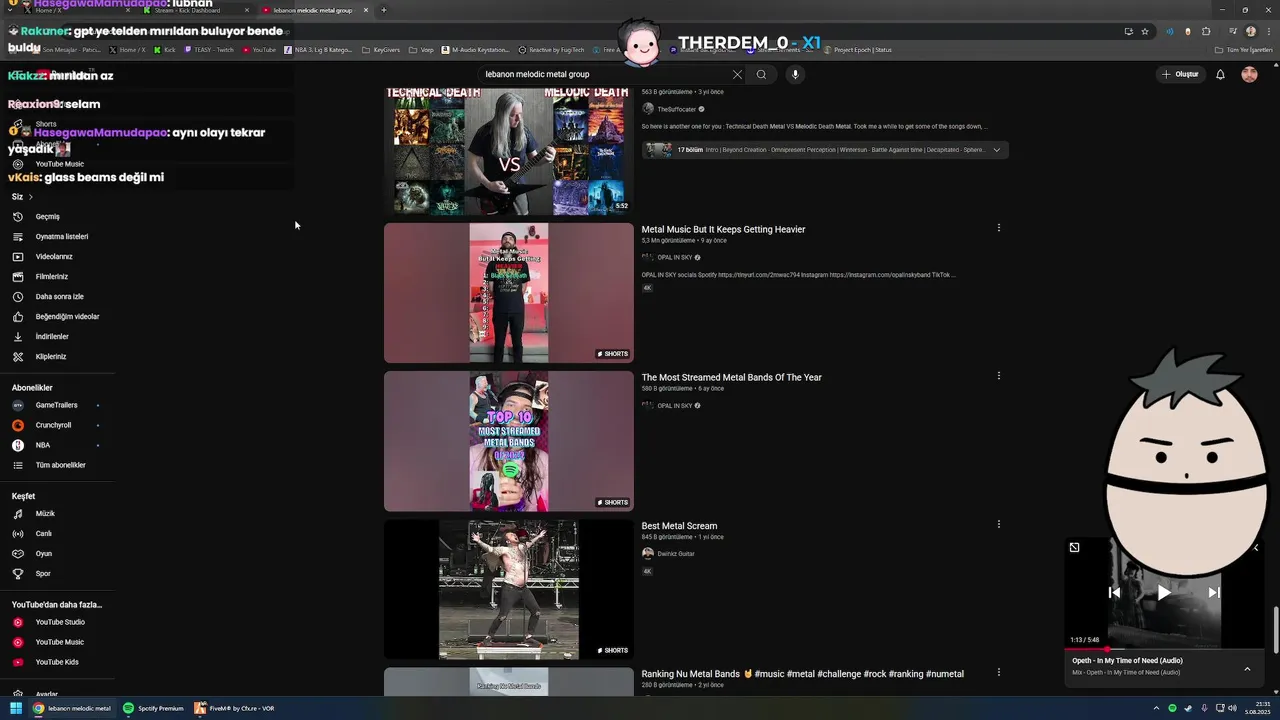Open İndirilenler downloads

pos(52,337)
